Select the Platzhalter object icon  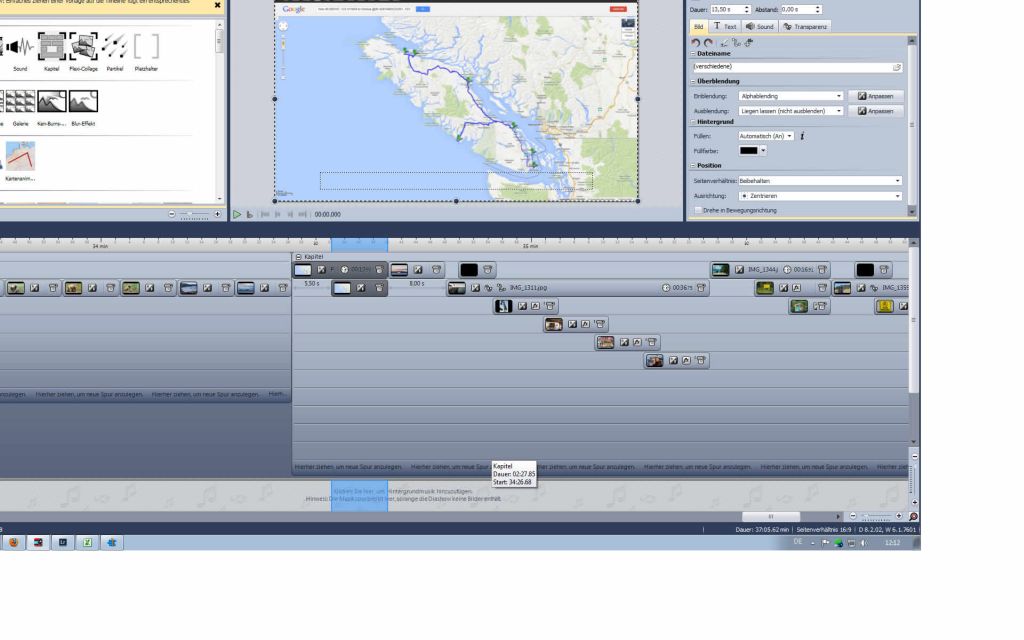point(146,47)
